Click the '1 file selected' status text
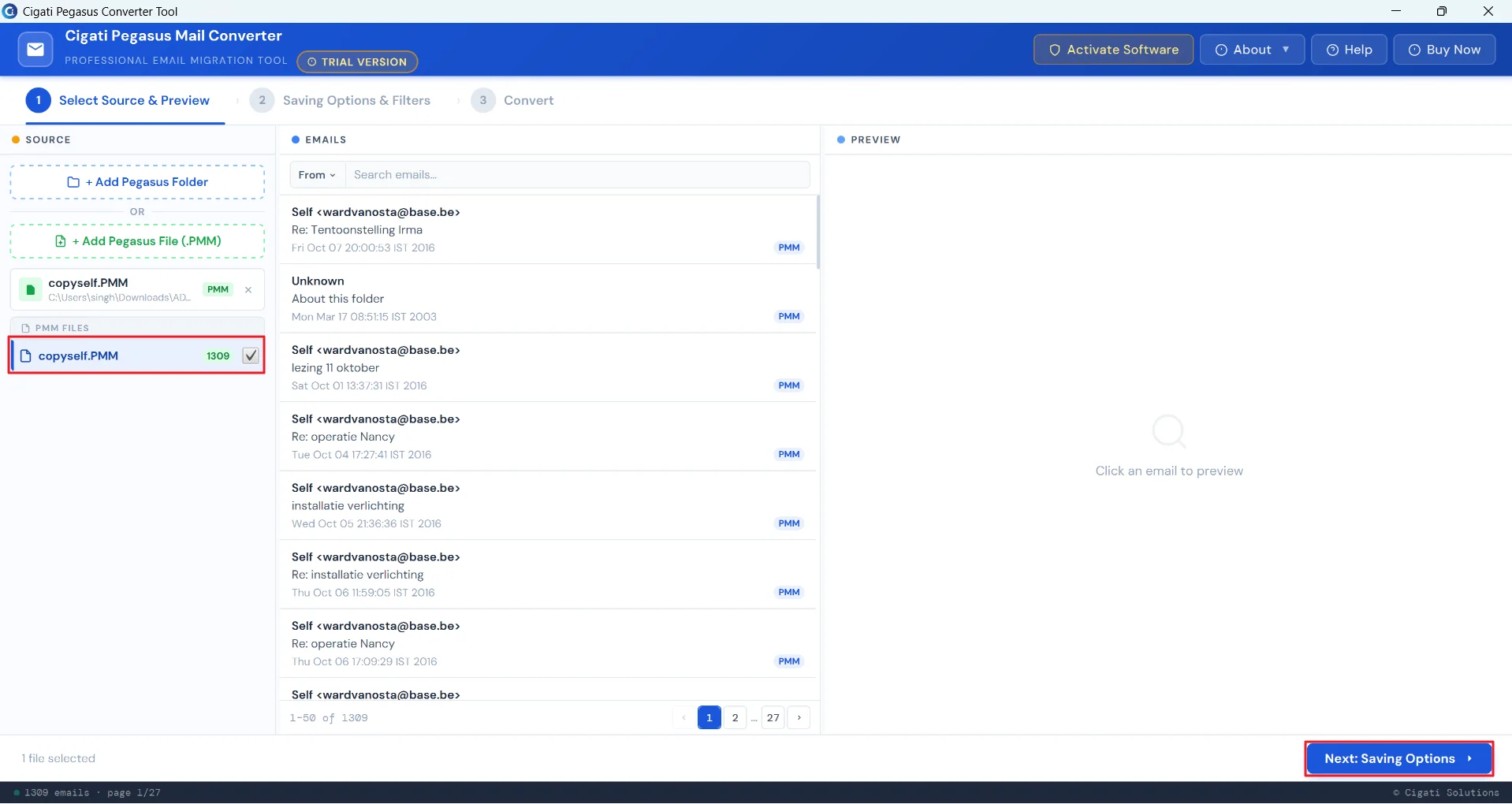 point(58,758)
